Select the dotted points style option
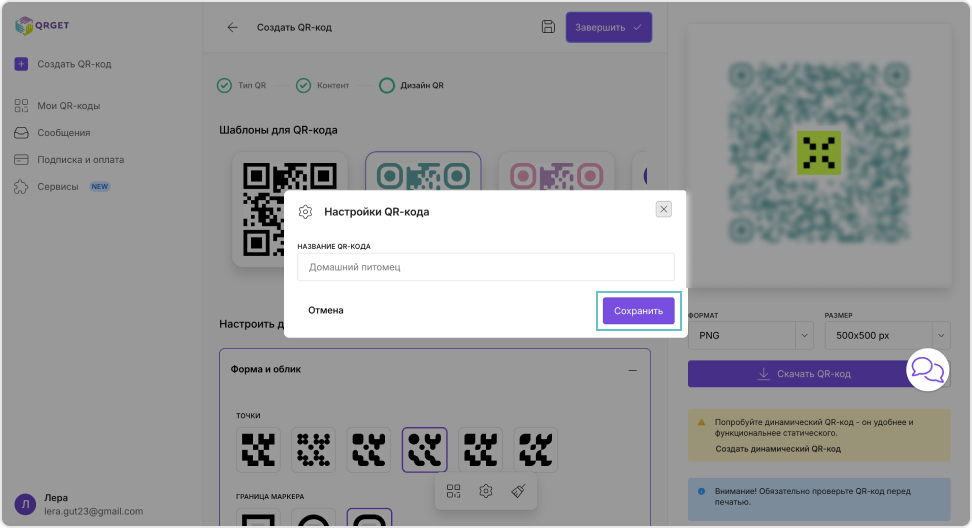Screen dimensions: 972x528 pyautogui.click(x=314, y=450)
